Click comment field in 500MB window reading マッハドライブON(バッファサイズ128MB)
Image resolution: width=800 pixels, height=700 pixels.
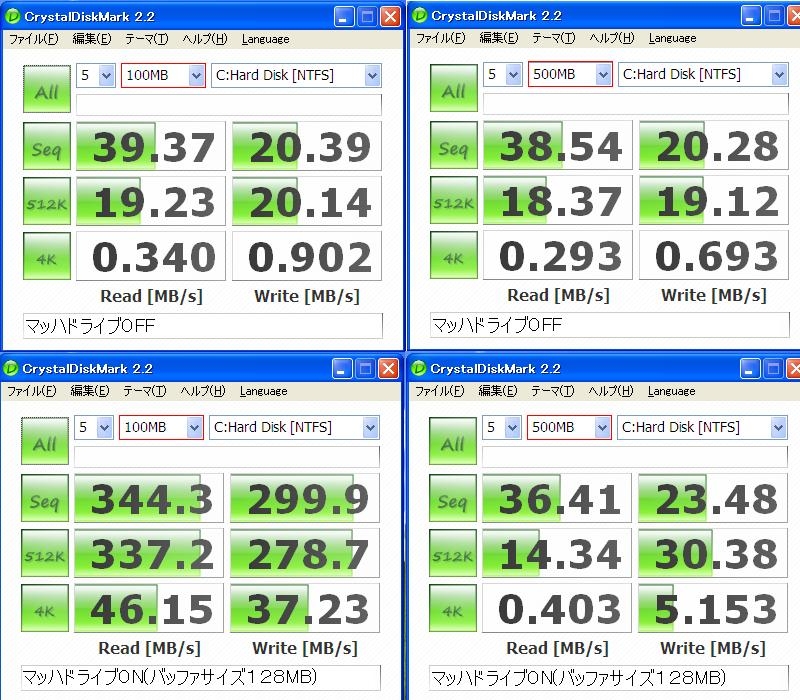(x=609, y=678)
